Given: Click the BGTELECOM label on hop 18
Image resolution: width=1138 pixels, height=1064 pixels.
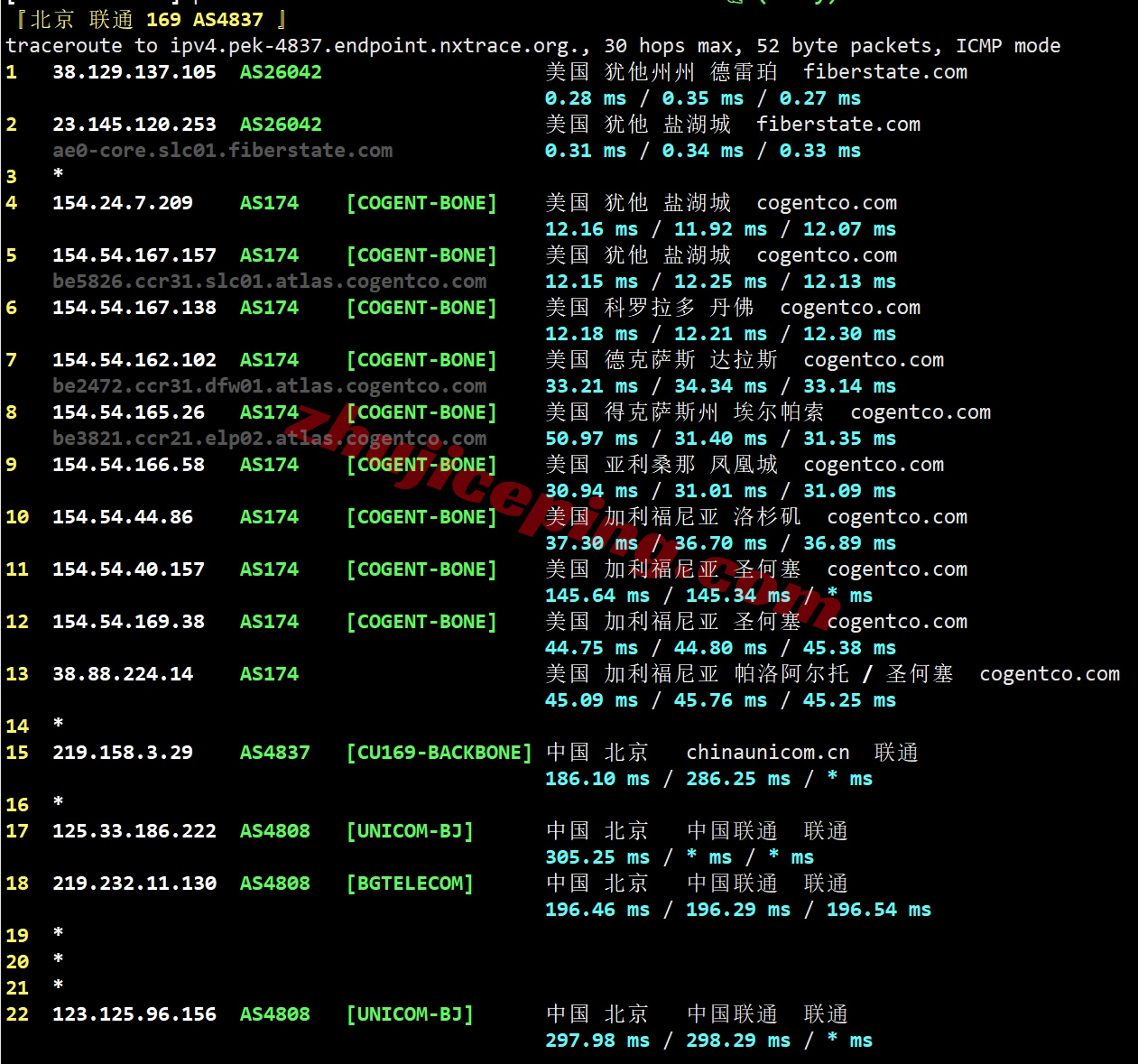Looking at the screenshot, I should point(410,884).
